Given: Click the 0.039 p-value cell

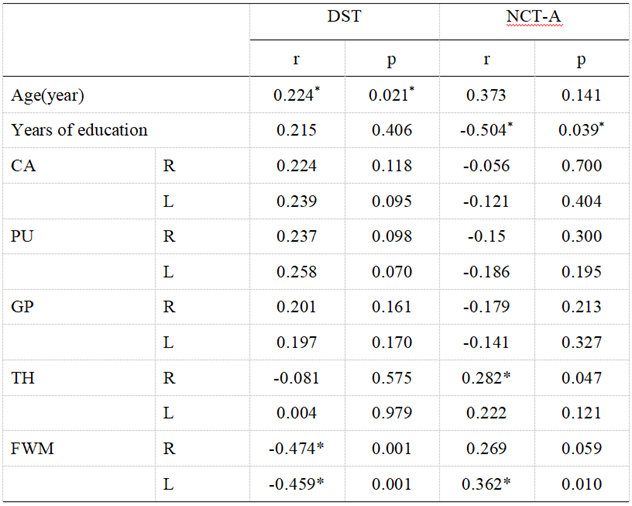Looking at the screenshot, I should click(582, 130).
